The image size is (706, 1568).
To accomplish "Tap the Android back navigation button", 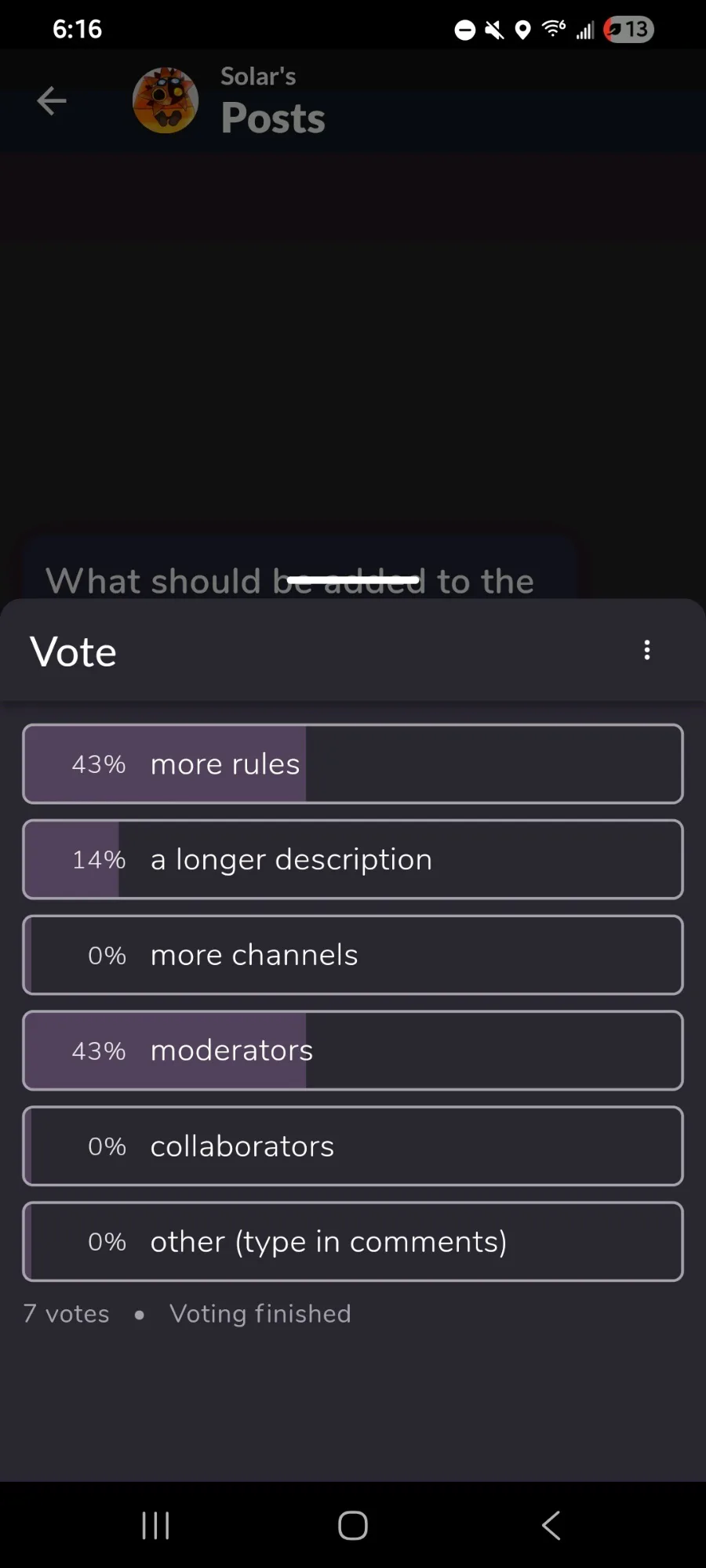I will [x=551, y=1526].
